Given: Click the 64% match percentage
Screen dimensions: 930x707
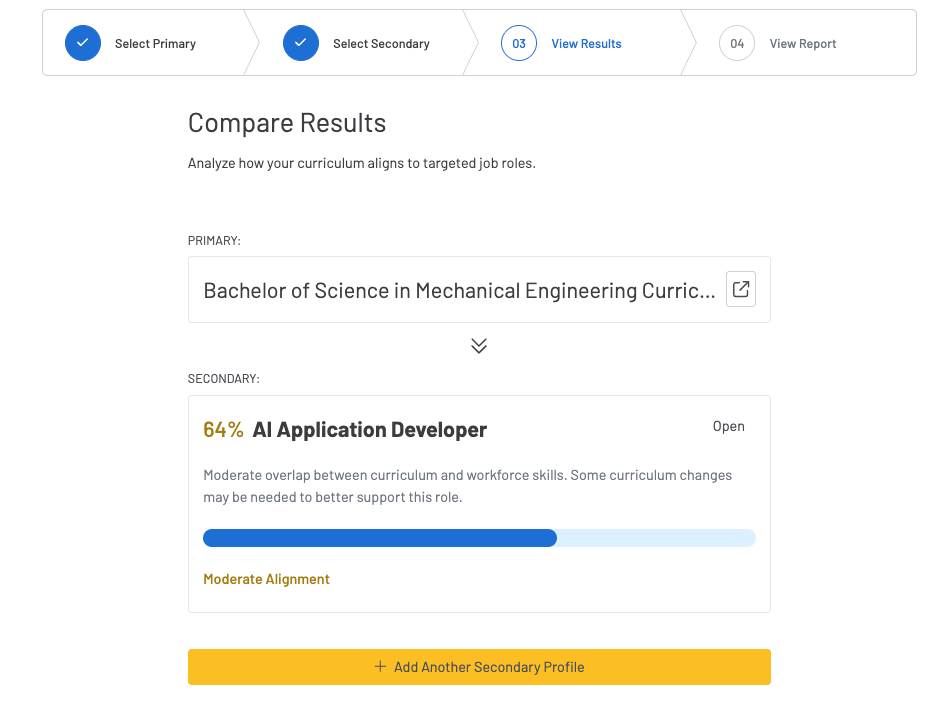Looking at the screenshot, I should [223, 429].
